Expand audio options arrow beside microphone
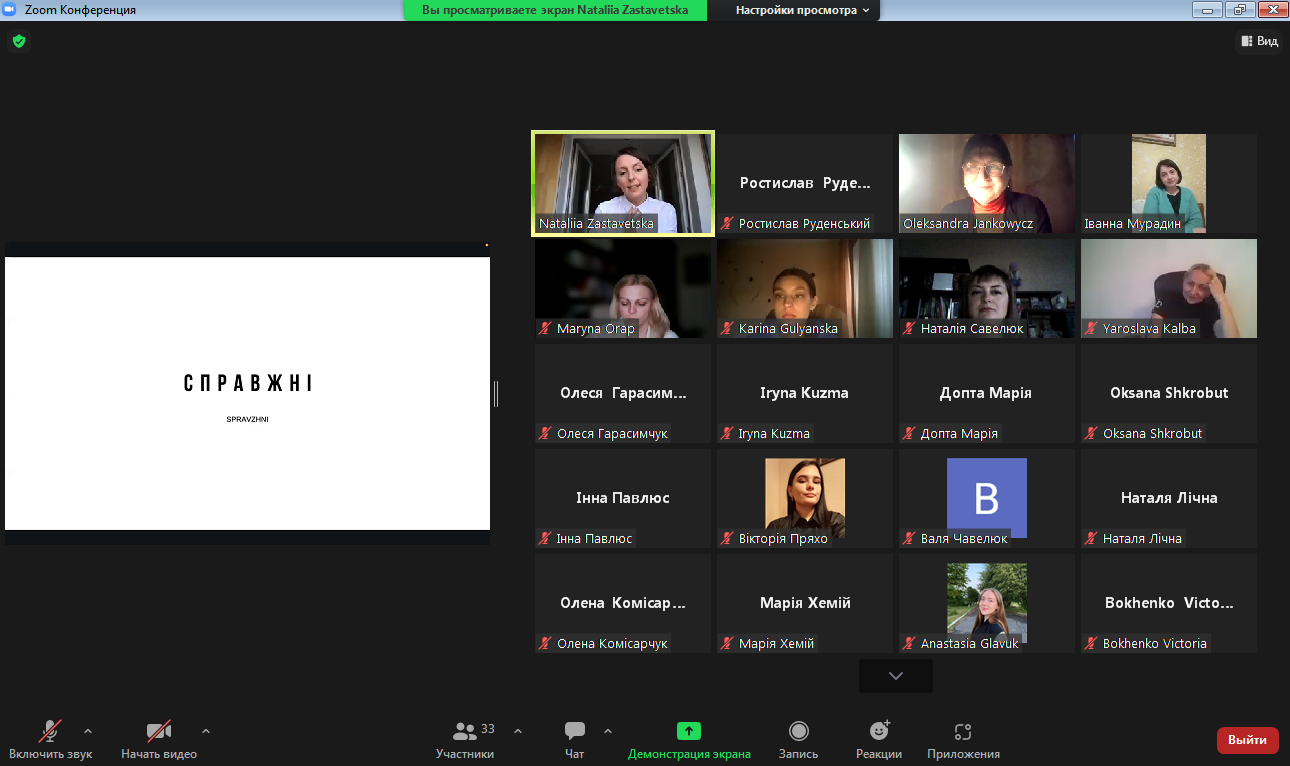 tap(88, 730)
